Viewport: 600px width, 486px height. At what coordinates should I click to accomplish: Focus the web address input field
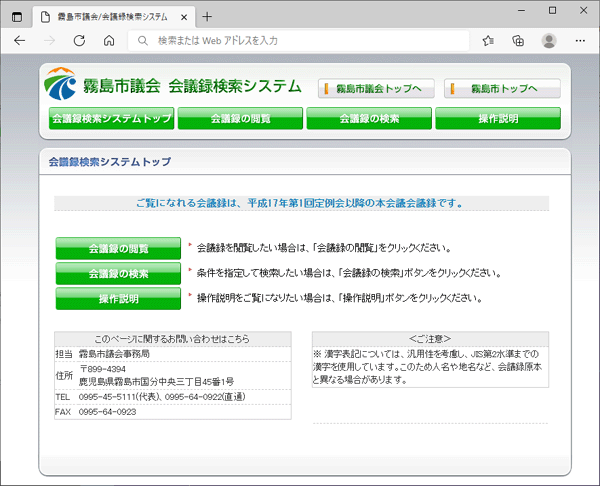pos(298,41)
